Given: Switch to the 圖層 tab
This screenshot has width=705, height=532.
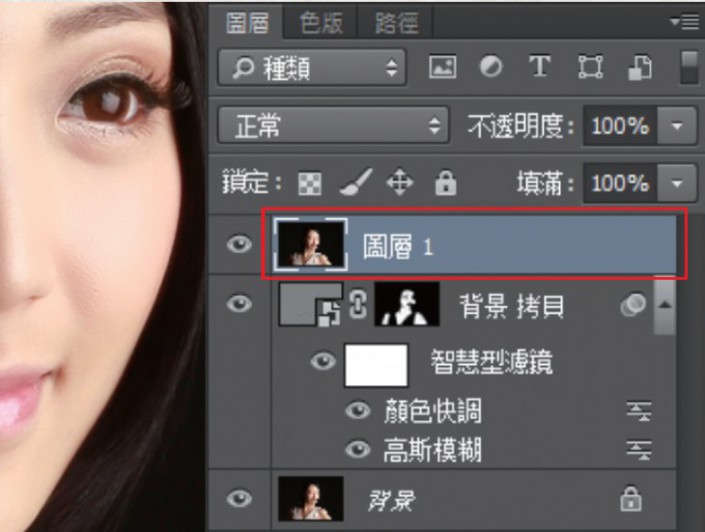Looking at the screenshot, I should [247, 22].
